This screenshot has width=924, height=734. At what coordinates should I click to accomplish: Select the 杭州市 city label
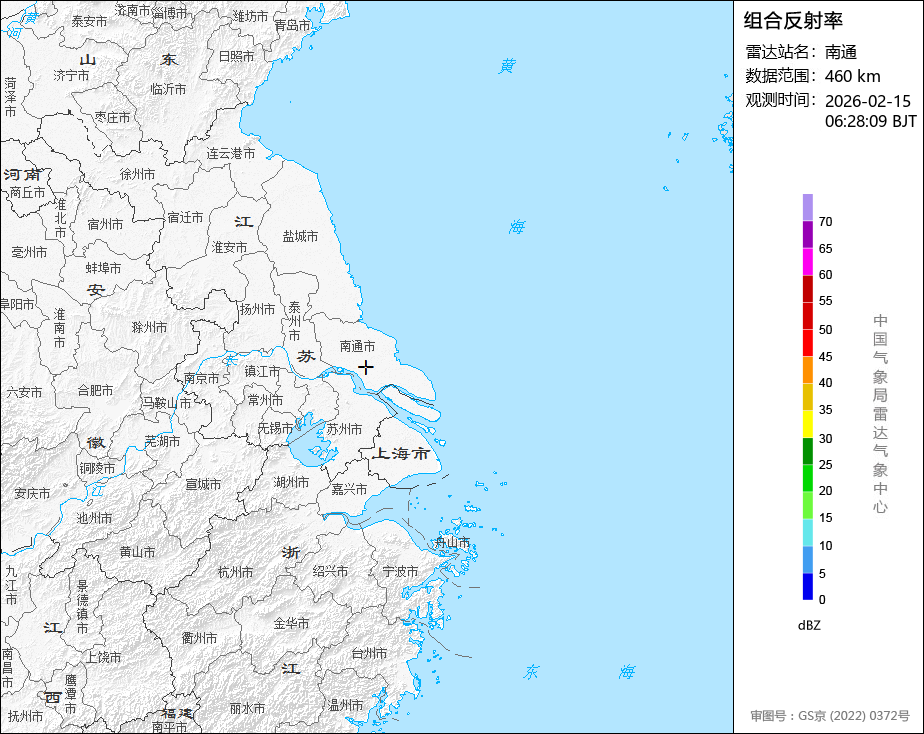(x=235, y=572)
